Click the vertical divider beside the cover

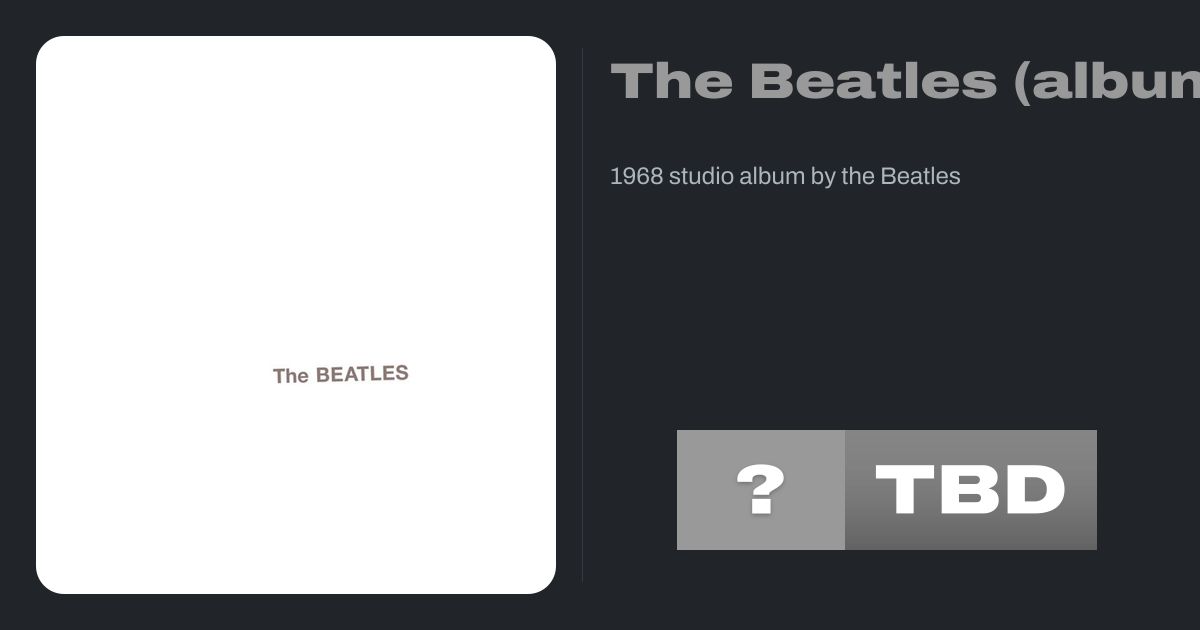(582, 315)
